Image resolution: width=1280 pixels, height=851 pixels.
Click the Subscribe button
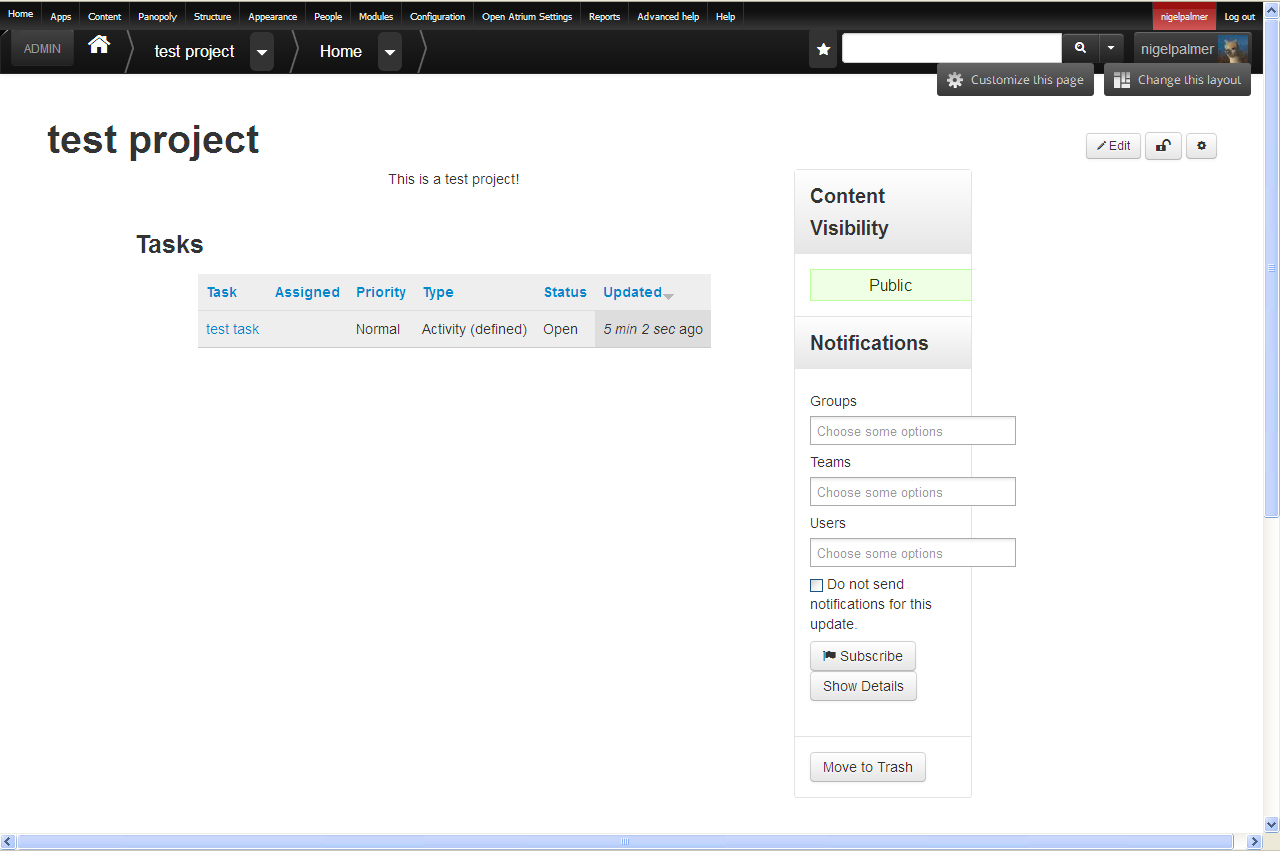pos(863,656)
